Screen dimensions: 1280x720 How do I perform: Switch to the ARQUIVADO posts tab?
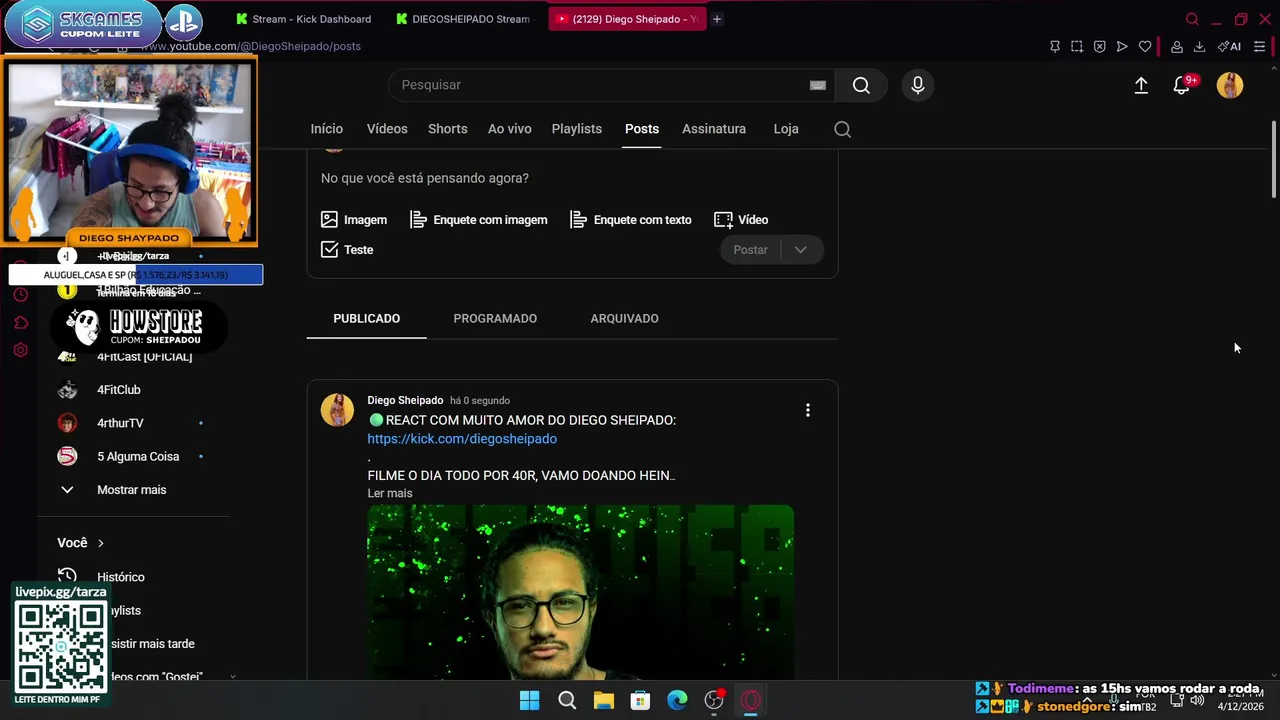pyautogui.click(x=624, y=318)
